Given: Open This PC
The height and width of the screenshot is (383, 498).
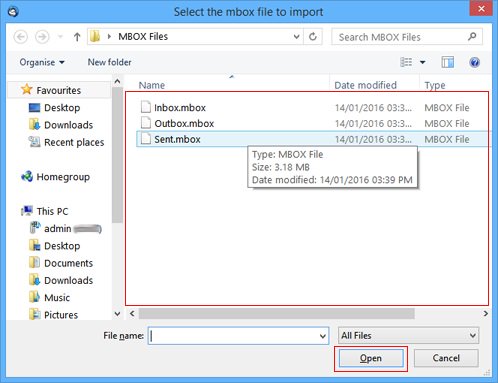Looking at the screenshot, I should tap(52, 211).
